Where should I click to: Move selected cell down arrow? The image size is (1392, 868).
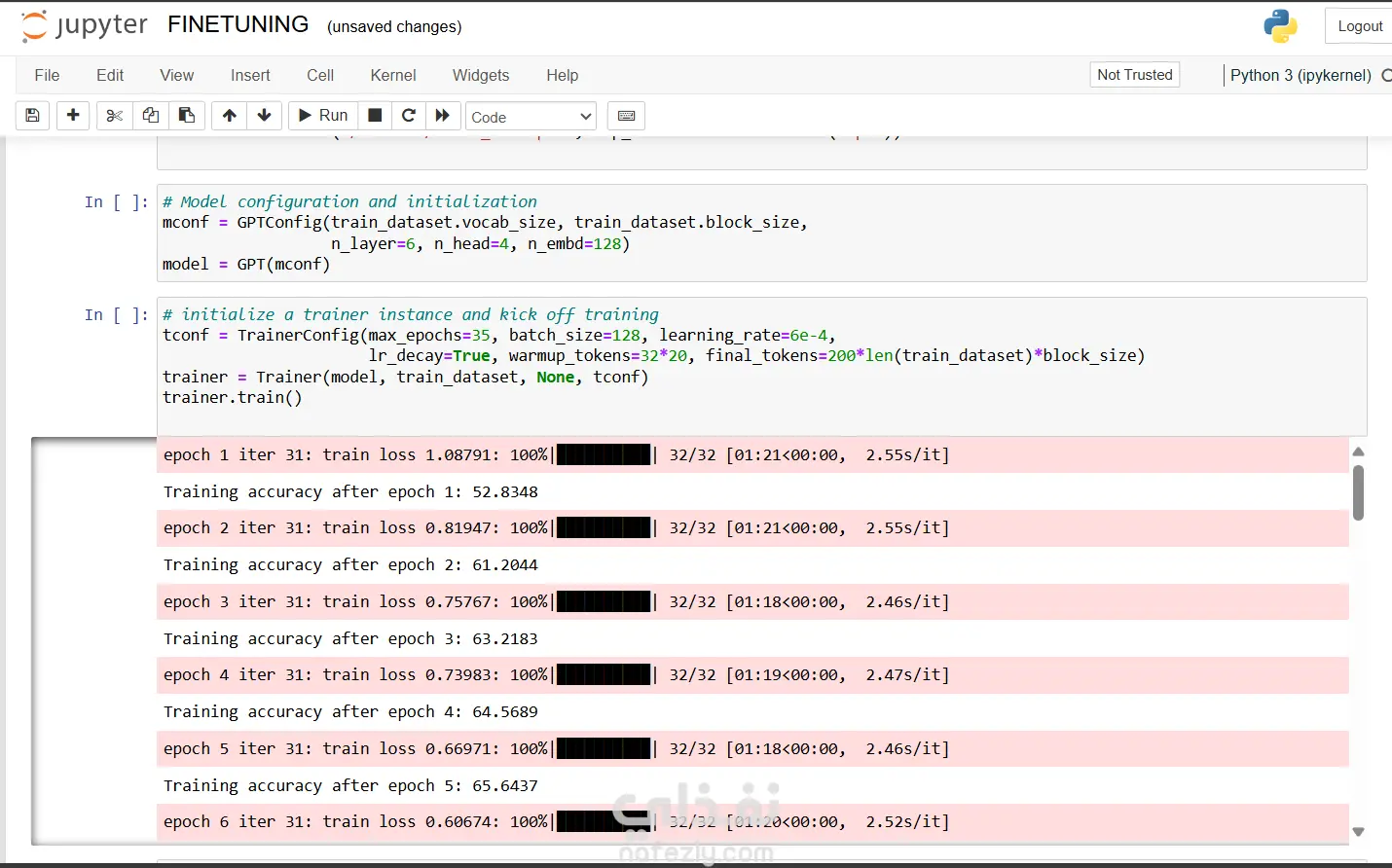[265, 116]
